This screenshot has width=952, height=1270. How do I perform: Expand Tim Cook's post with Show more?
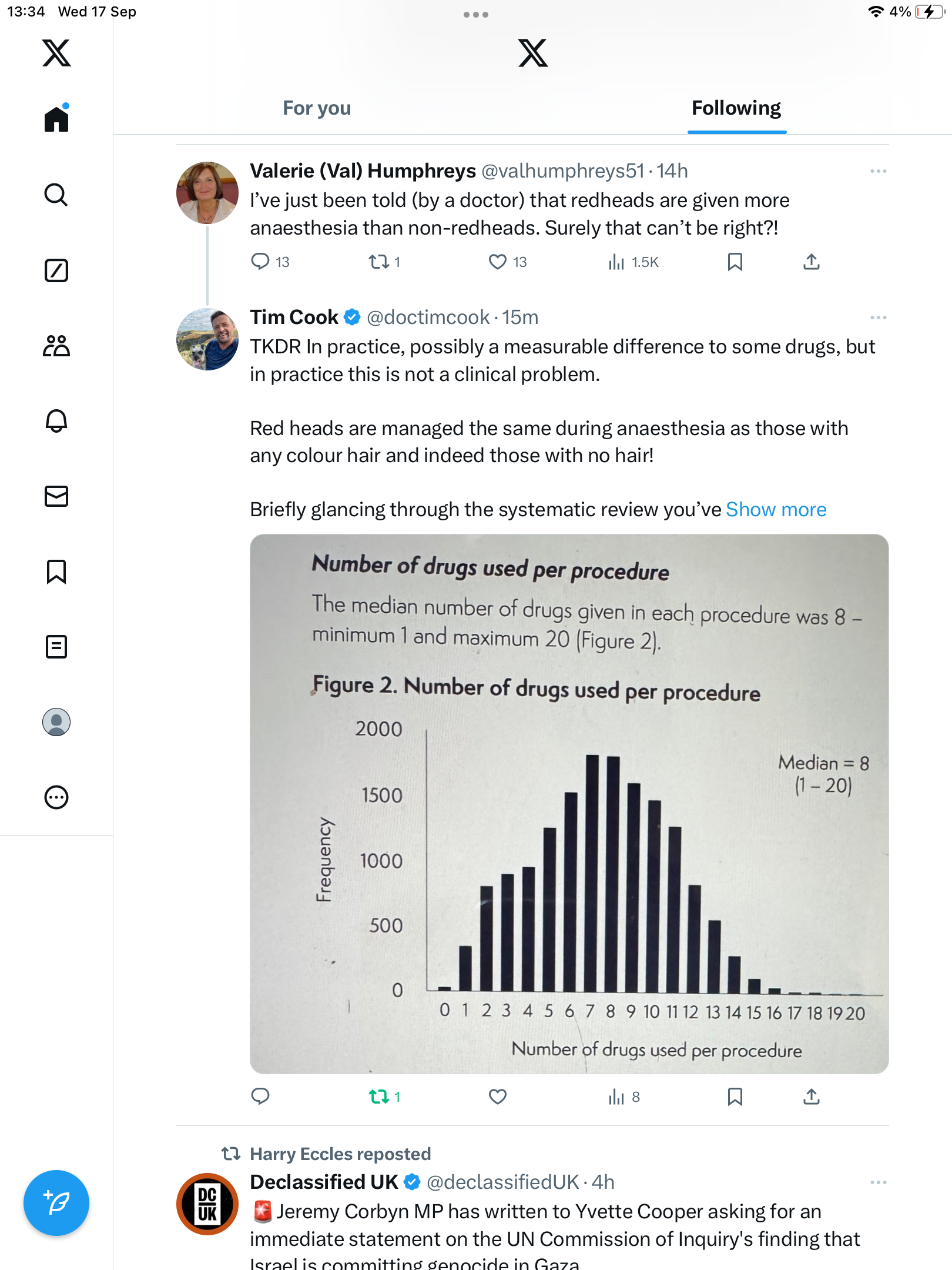point(776,509)
